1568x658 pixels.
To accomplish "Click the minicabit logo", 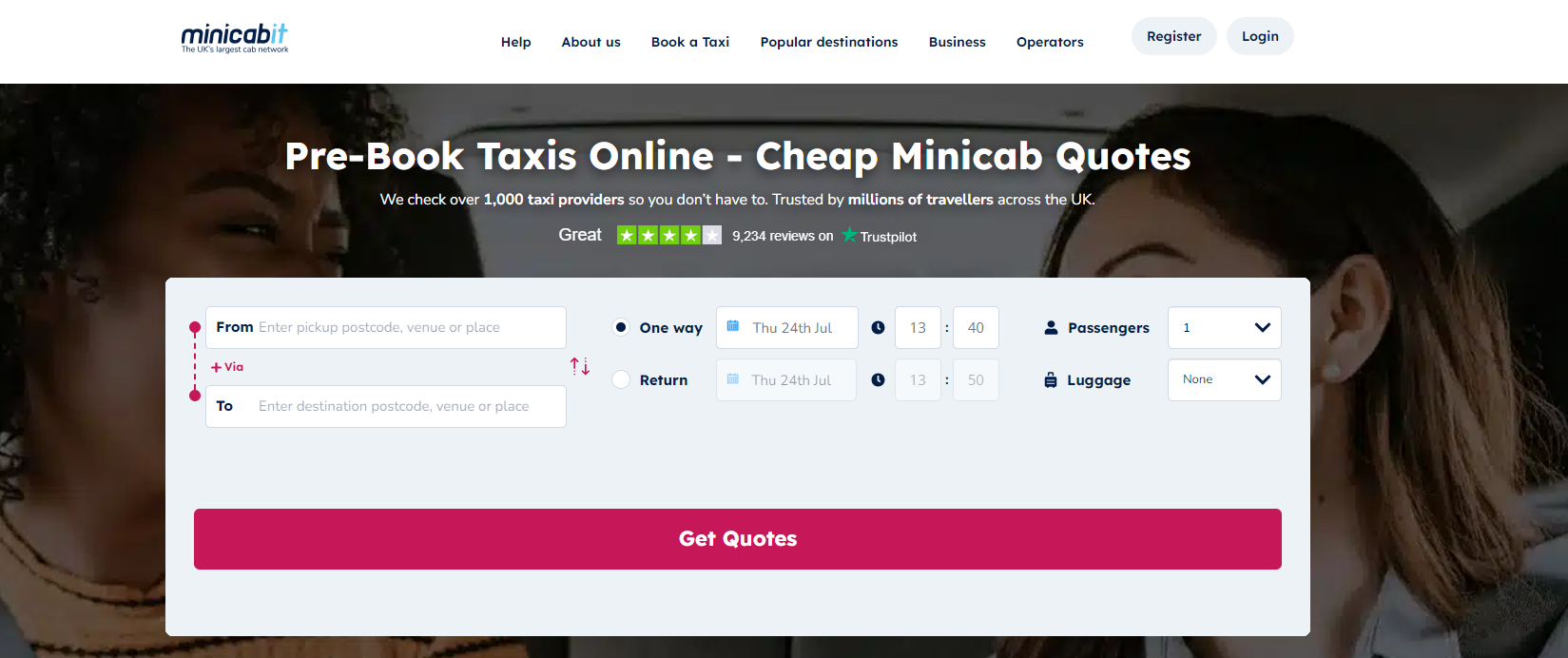I will tap(235, 38).
